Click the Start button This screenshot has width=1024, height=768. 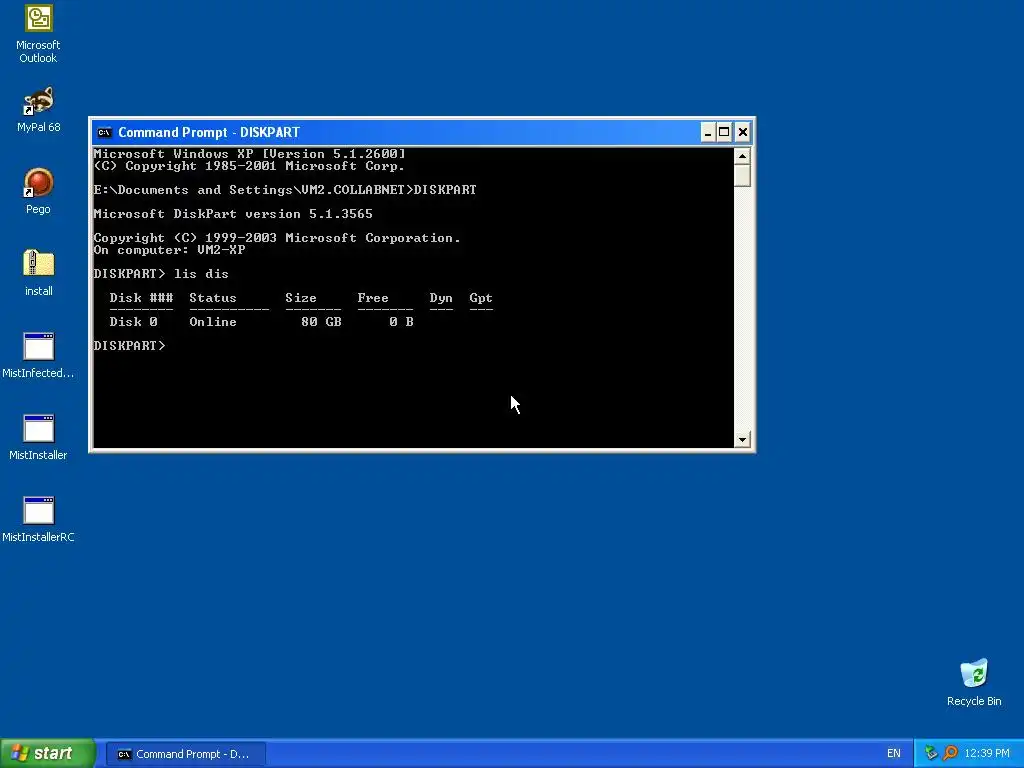click(47, 753)
